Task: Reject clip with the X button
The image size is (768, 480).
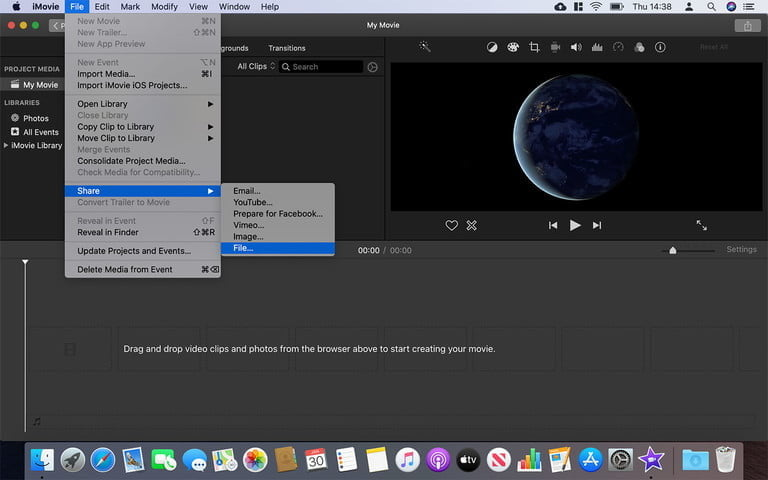Action: 472,225
